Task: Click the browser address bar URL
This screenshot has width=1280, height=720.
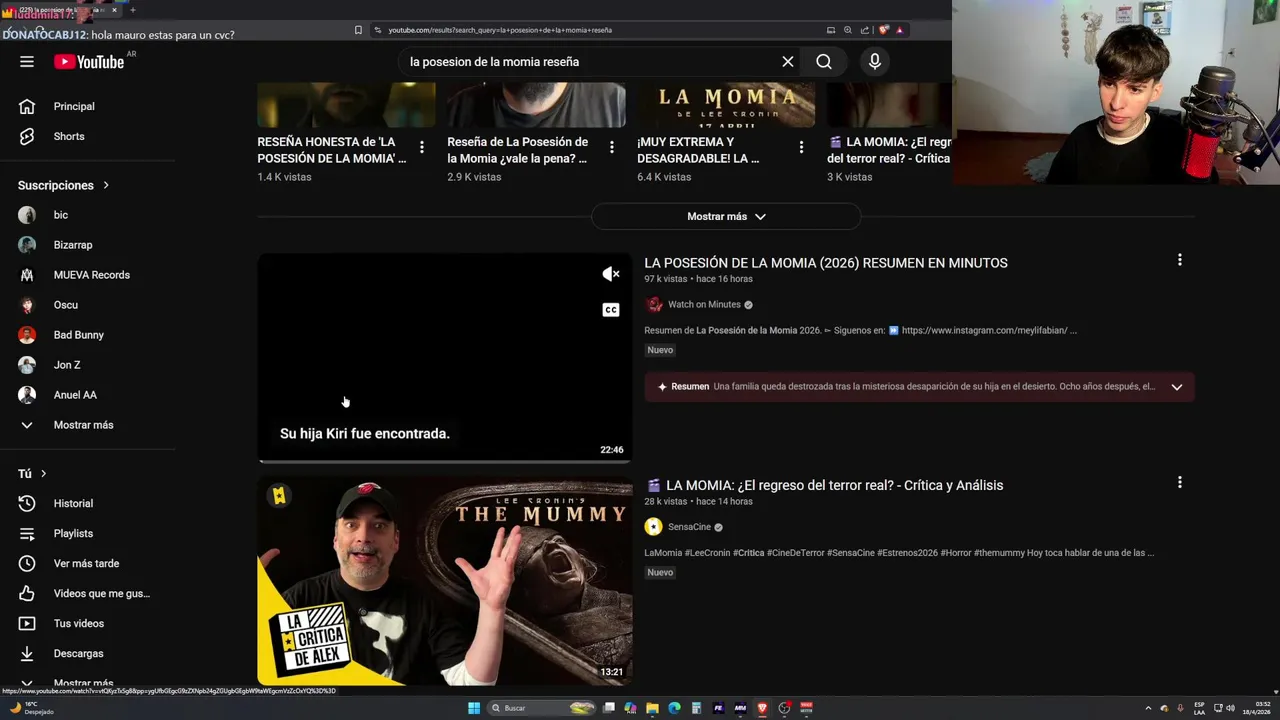Action: [500, 30]
